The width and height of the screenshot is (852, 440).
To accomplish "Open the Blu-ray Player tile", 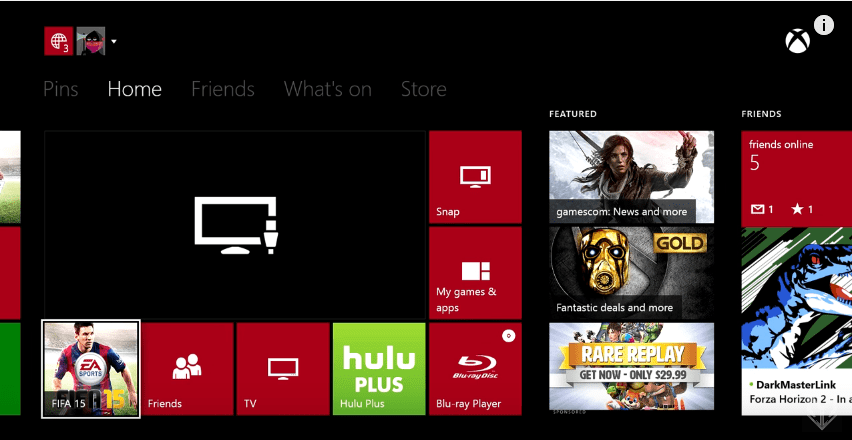I will 475,369.
